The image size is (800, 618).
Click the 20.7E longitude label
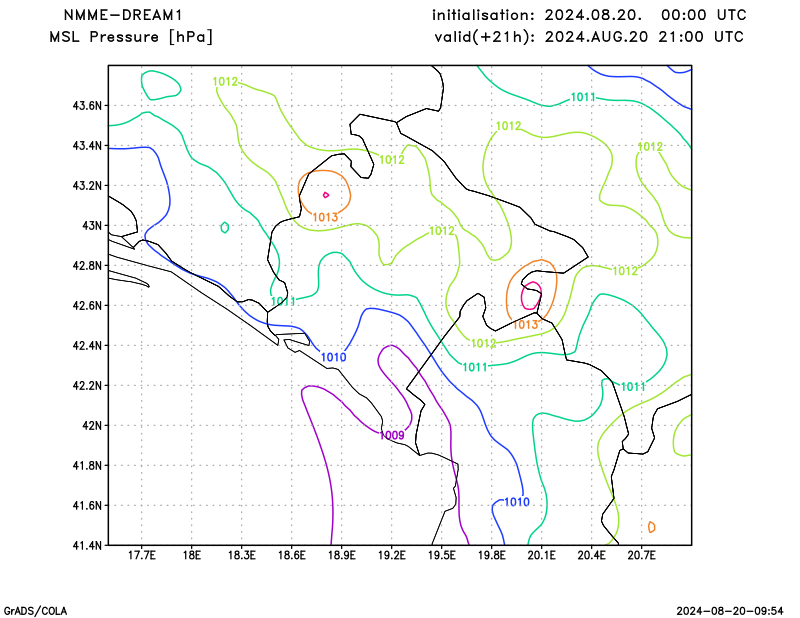[x=641, y=555]
